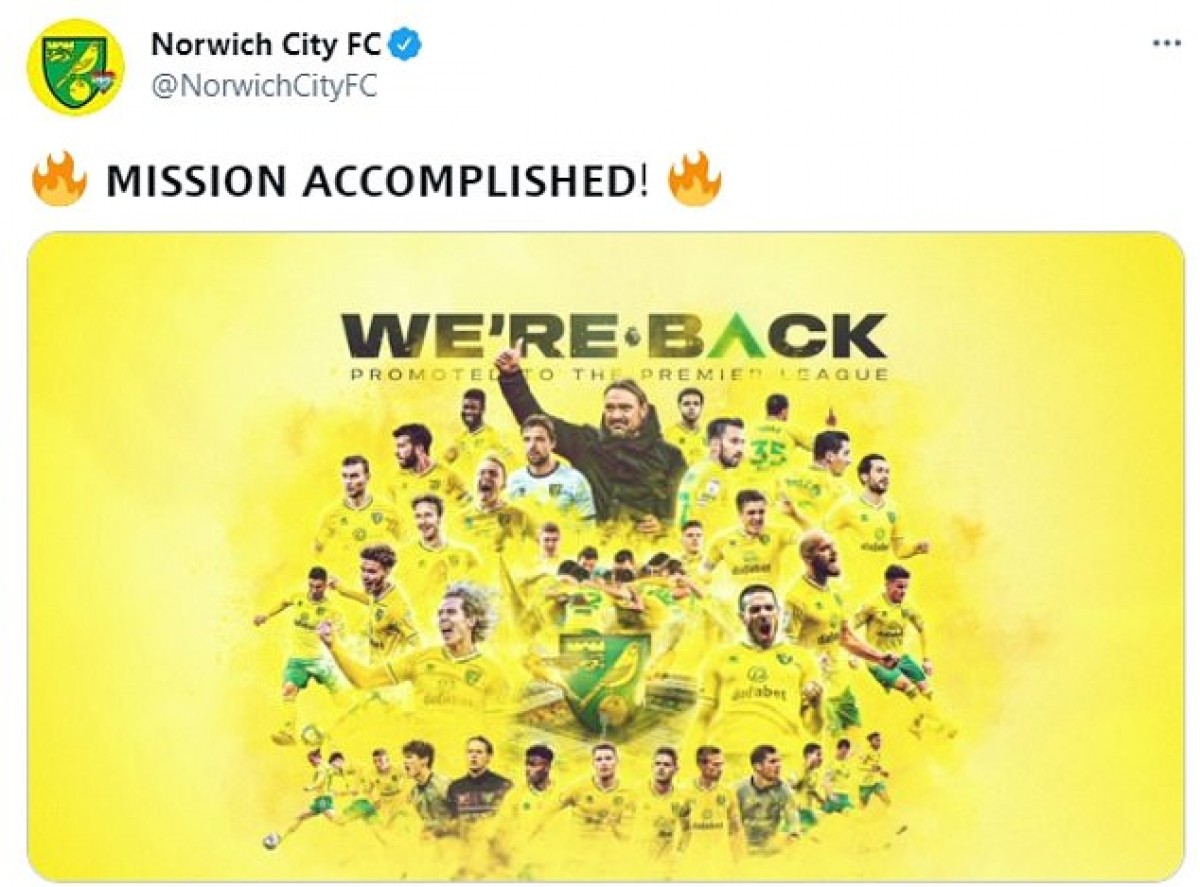Click the football at poster's bottom left

click(272, 842)
